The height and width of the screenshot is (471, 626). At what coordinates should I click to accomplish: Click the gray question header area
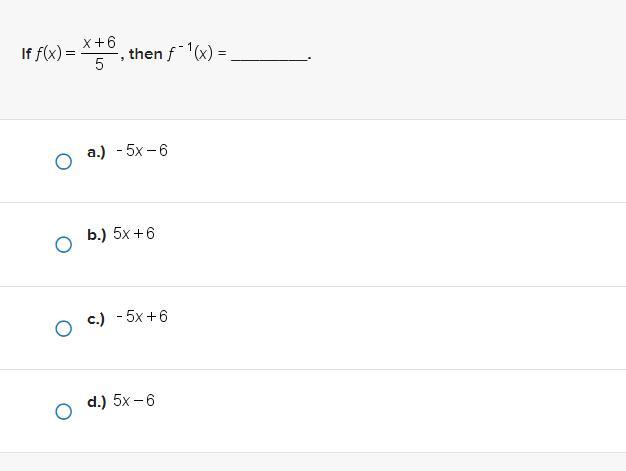pos(450,90)
